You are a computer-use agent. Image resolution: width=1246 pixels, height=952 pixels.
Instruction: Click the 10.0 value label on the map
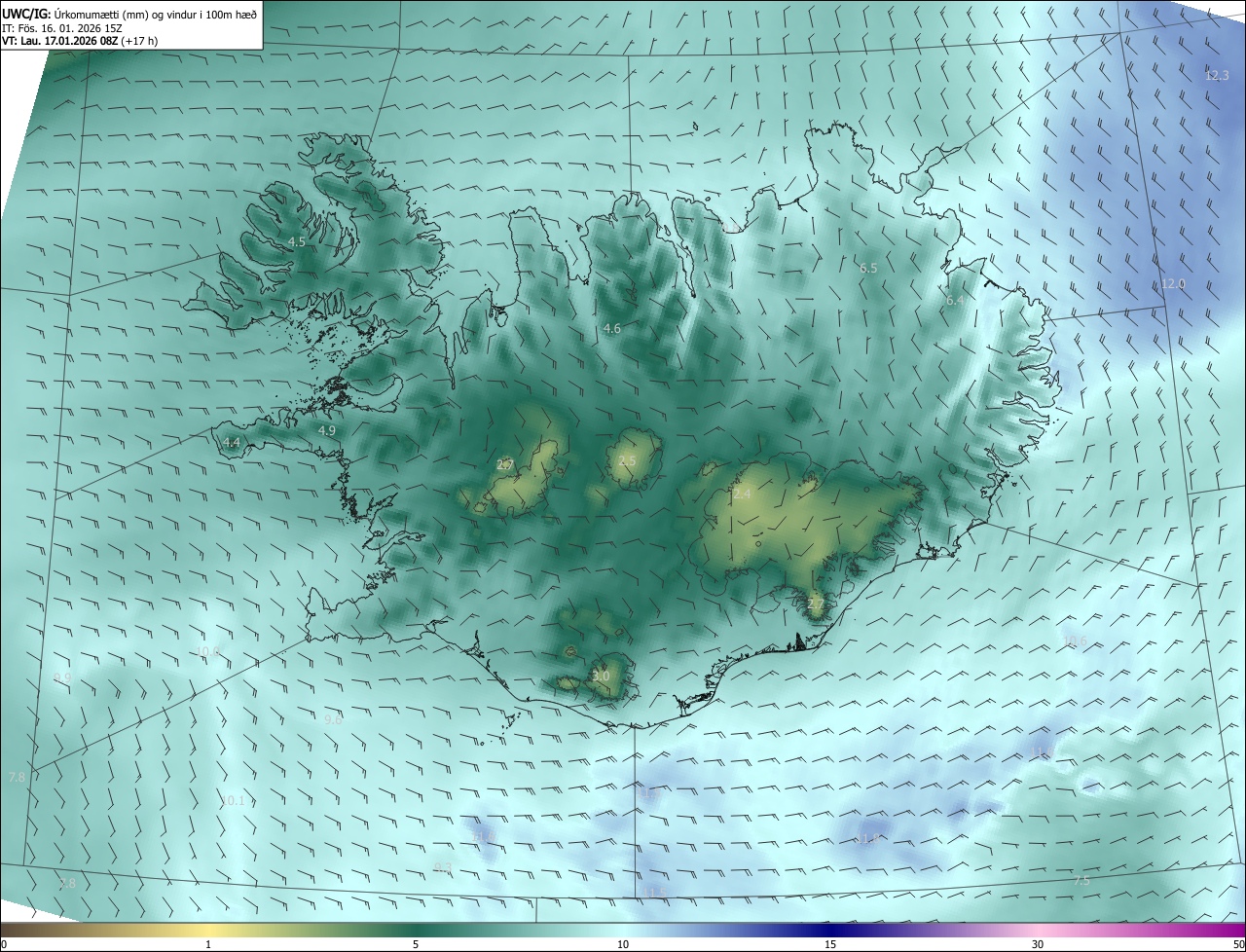click(x=209, y=651)
